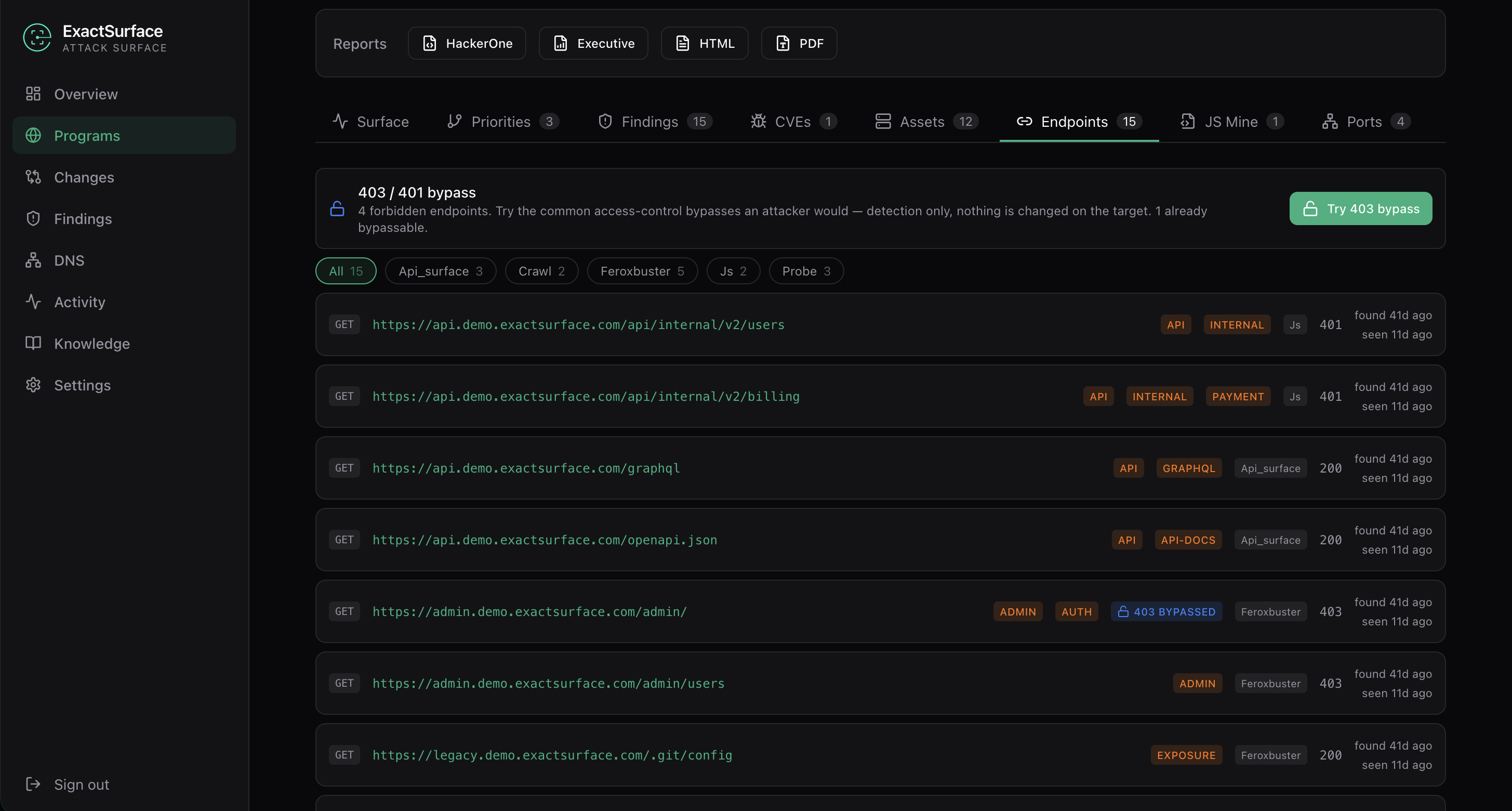Click the unlock icon beside 403 / 401 bypass

(338, 209)
